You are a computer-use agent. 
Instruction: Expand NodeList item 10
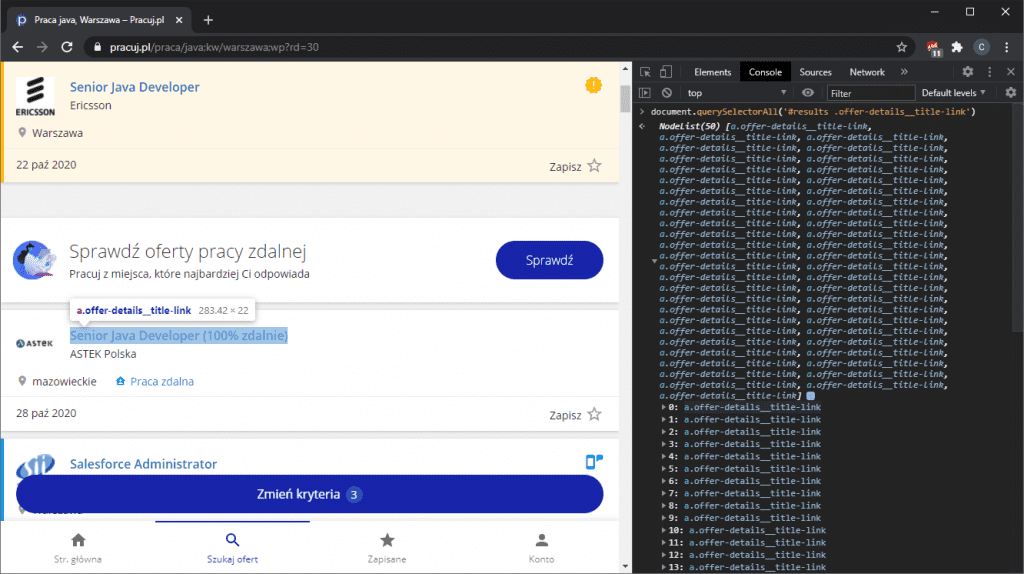click(x=664, y=530)
